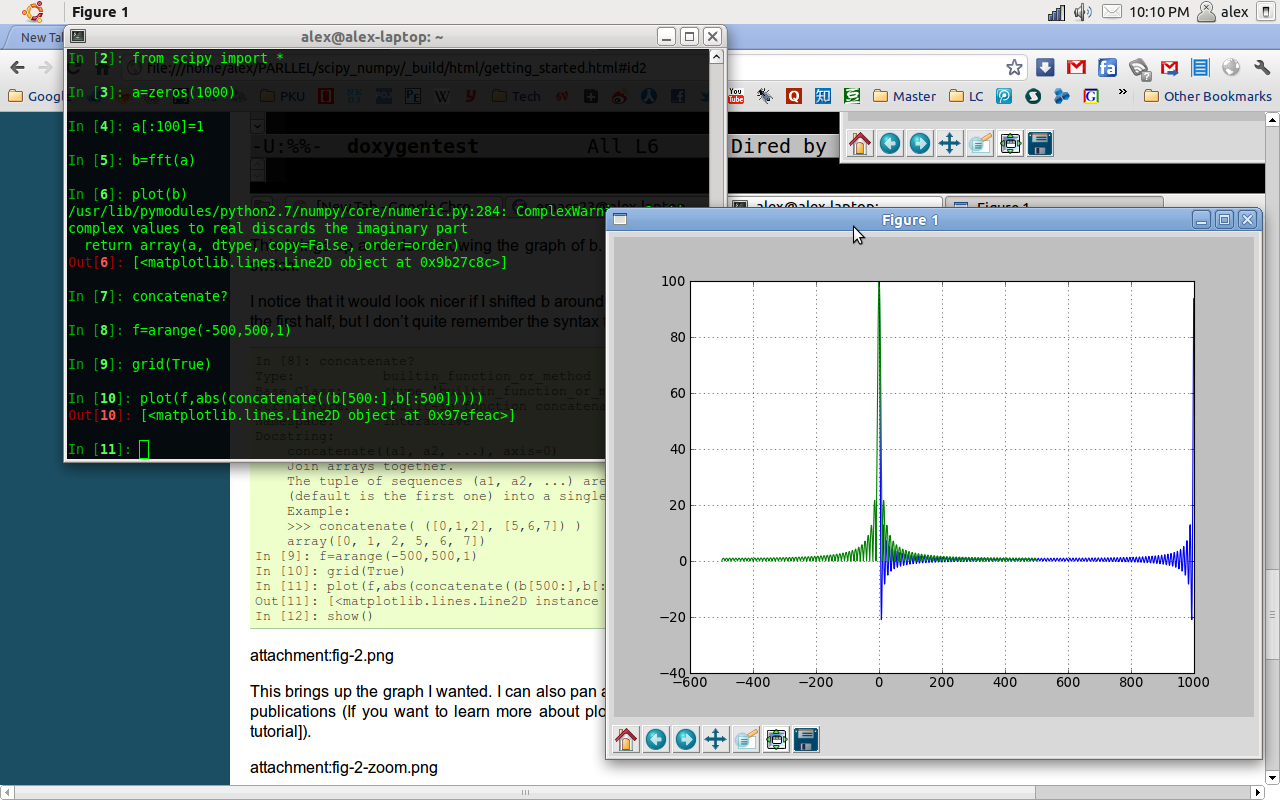This screenshot has width=1280, height=800.
Task: Click the webpage vertical scrollbar up arrow
Action: click(x=1272, y=118)
